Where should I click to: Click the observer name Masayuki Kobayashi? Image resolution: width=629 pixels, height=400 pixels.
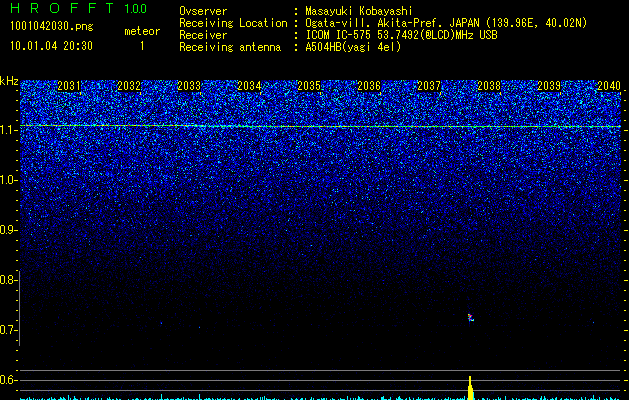358,11
